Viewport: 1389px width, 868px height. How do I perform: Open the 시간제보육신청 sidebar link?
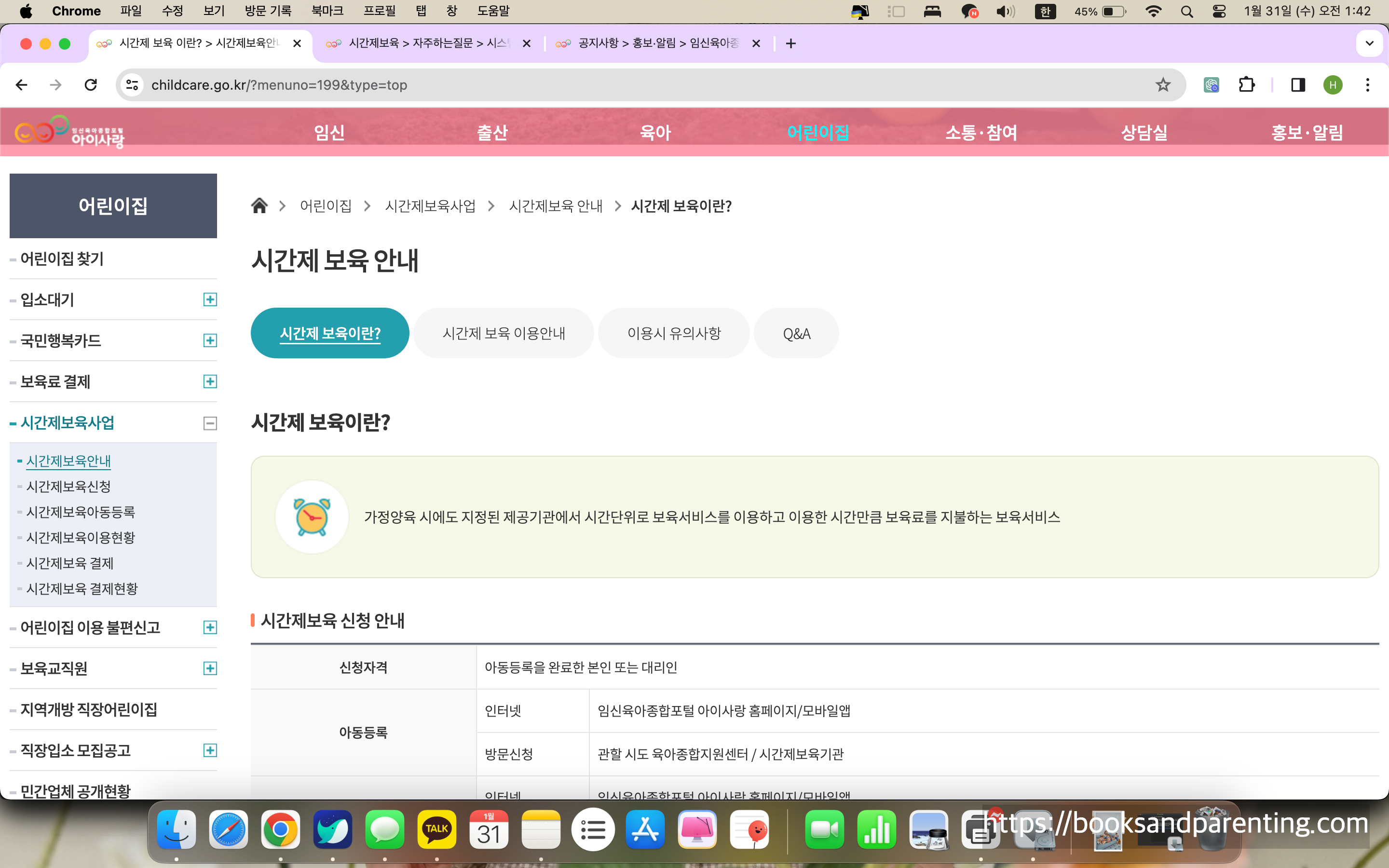point(69,486)
